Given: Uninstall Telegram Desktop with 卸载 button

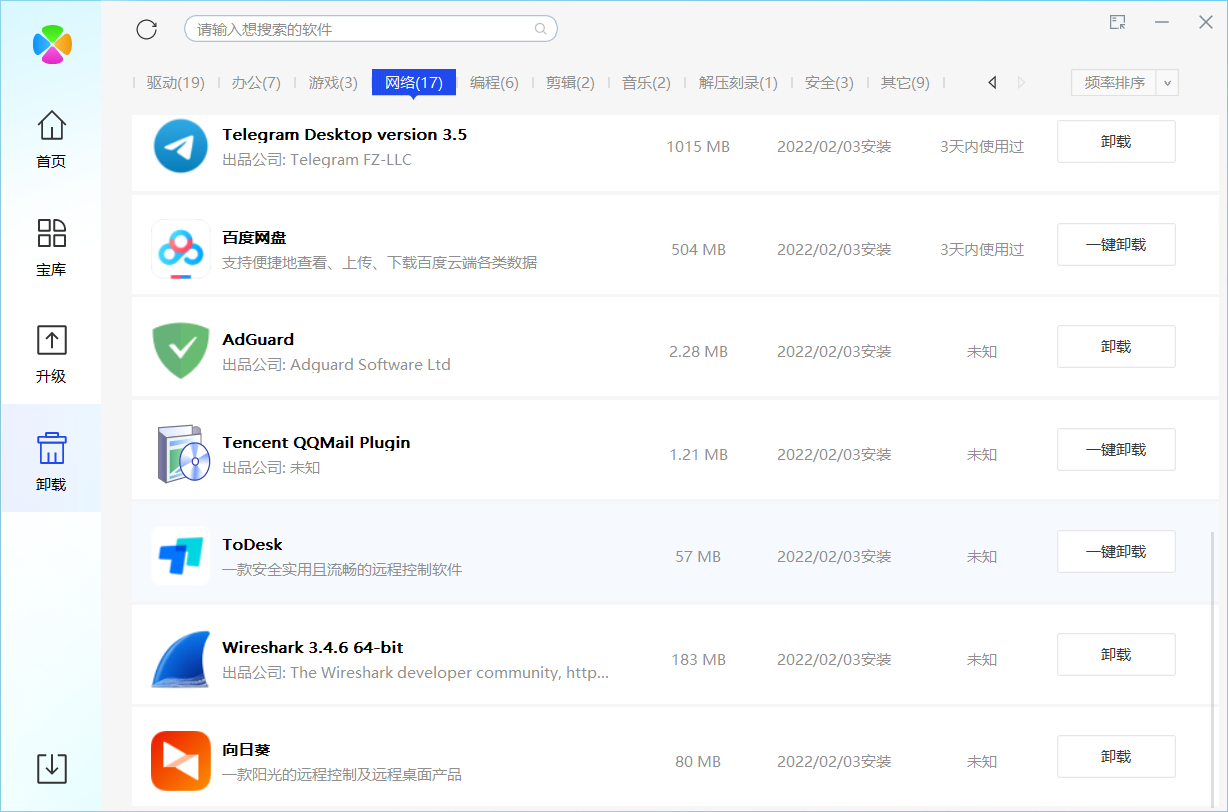Looking at the screenshot, I should coord(1116,142).
